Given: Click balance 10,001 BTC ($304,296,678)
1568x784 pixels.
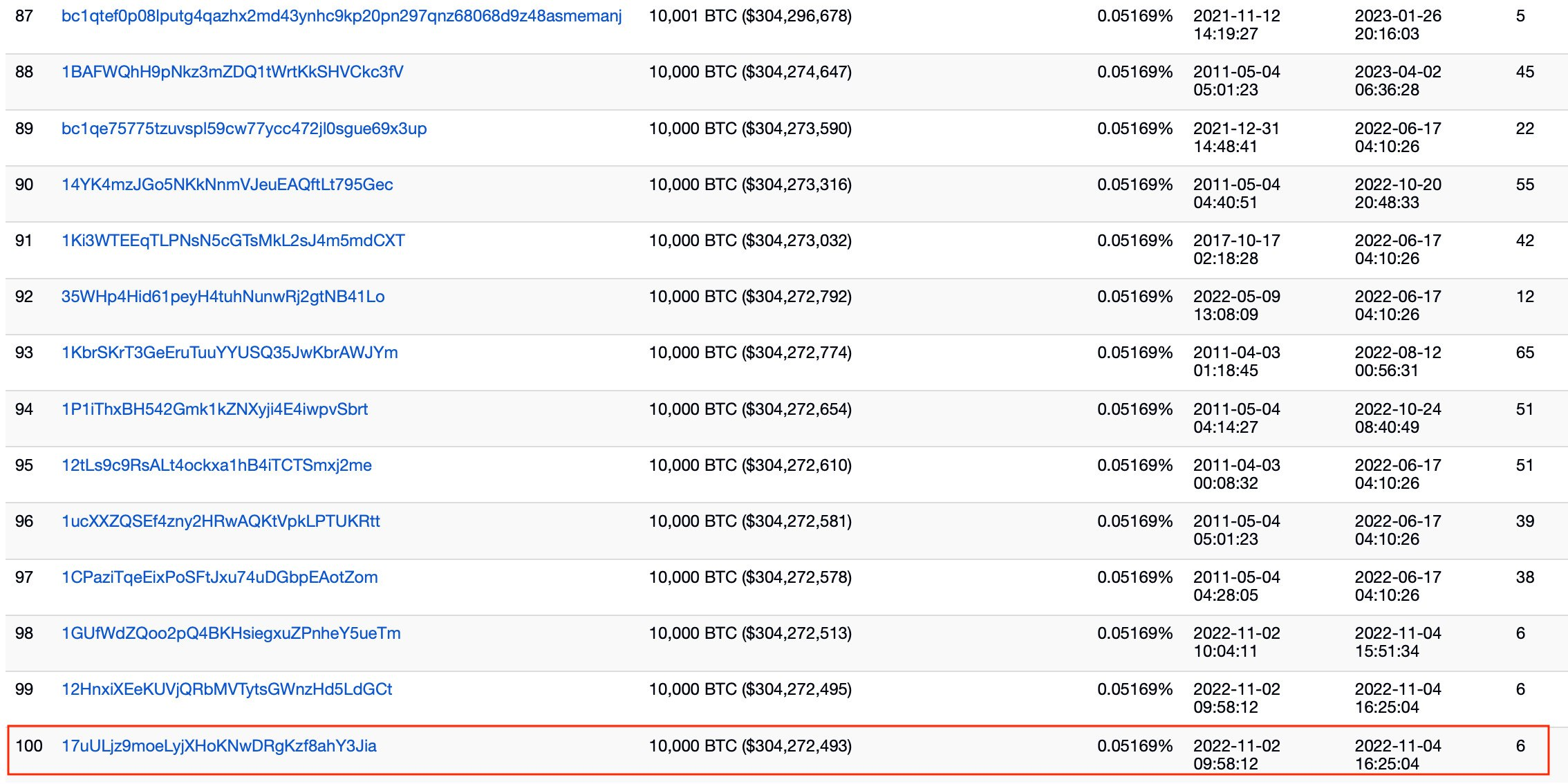Looking at the screenshot, I should click(750, 16).
